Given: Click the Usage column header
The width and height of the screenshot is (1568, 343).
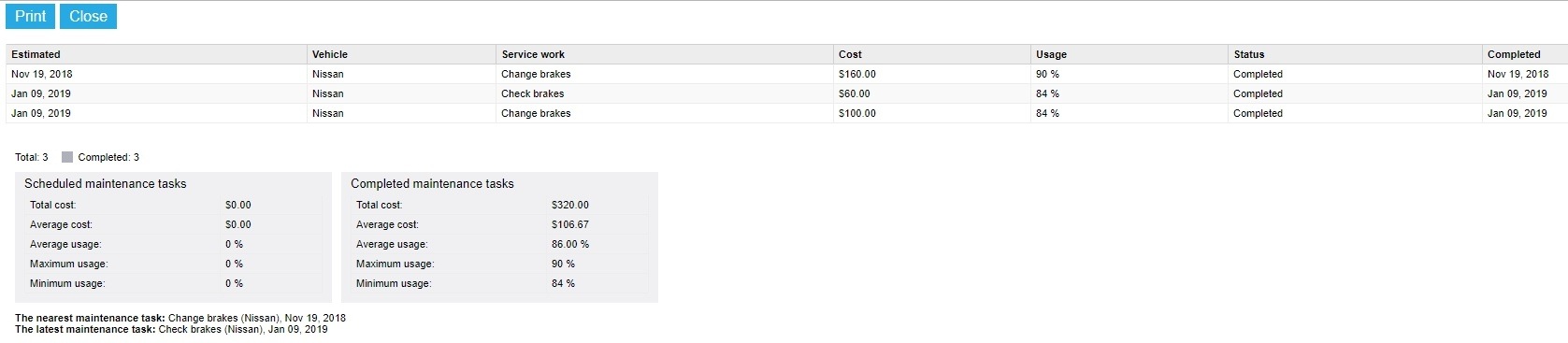Looking at the screenshot, I should click(x=1129, y=54).
